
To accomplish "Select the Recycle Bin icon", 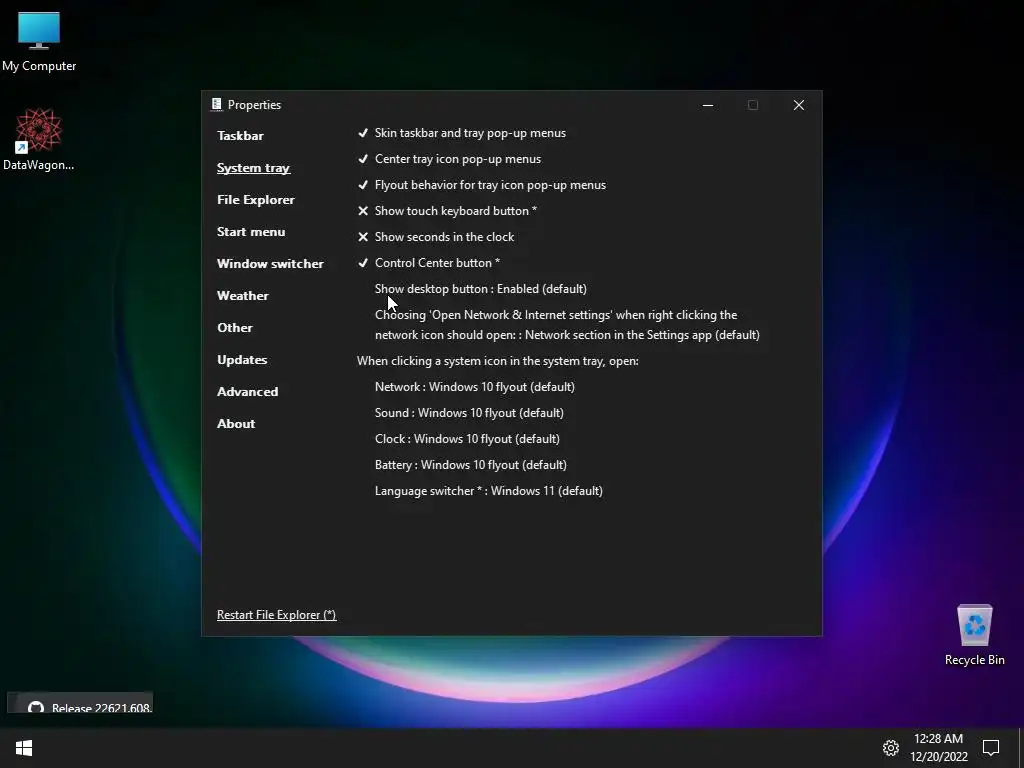I will [974, 635].
